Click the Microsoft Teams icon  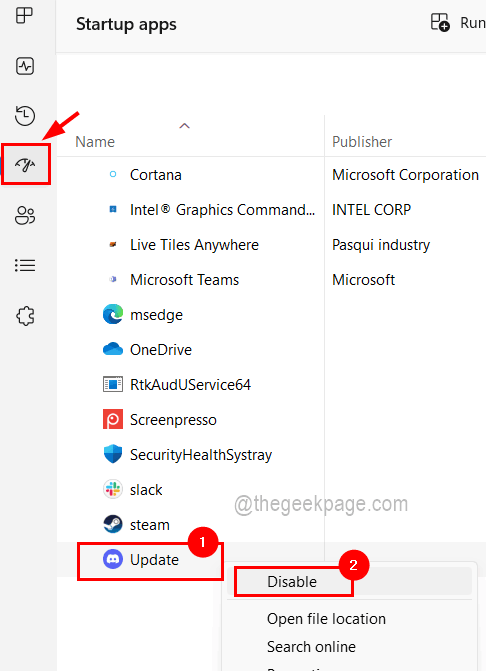tap(113, 279)
